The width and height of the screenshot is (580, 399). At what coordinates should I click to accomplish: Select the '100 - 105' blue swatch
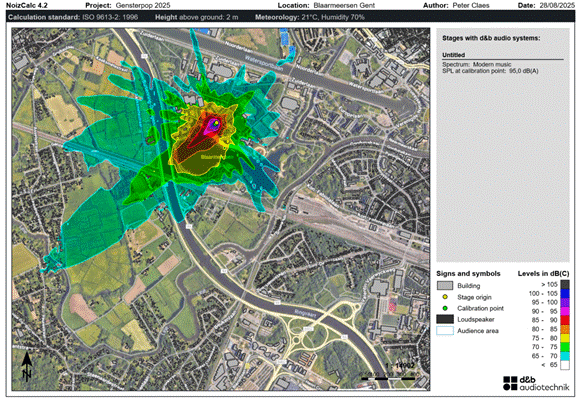(565, 293)
